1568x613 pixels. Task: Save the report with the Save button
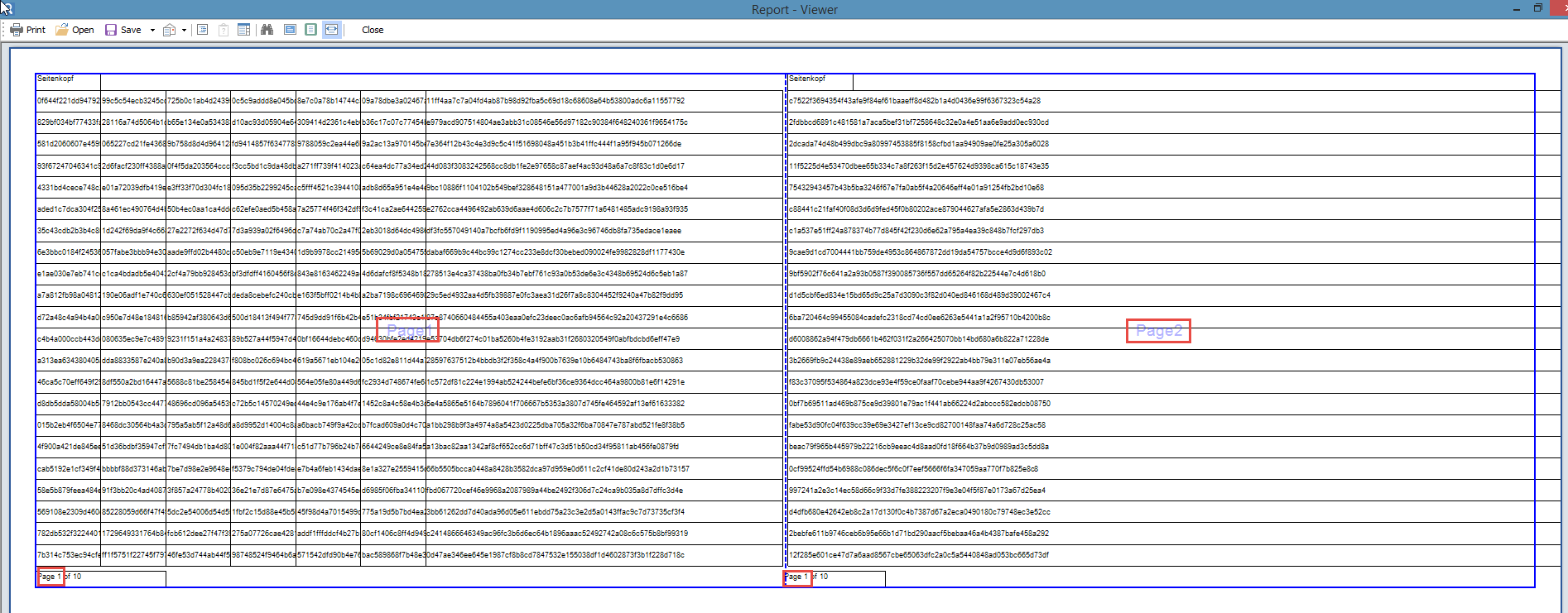click(x=123, y=30)
